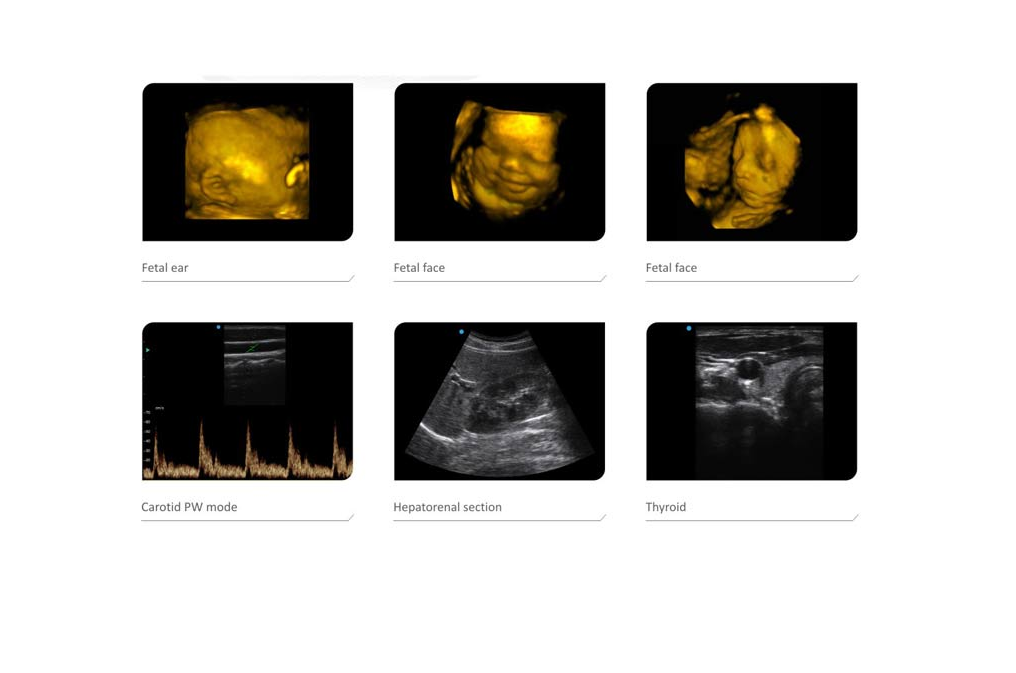
Task: Click the Hepatorenal section caption
Action: coord(447,506)
